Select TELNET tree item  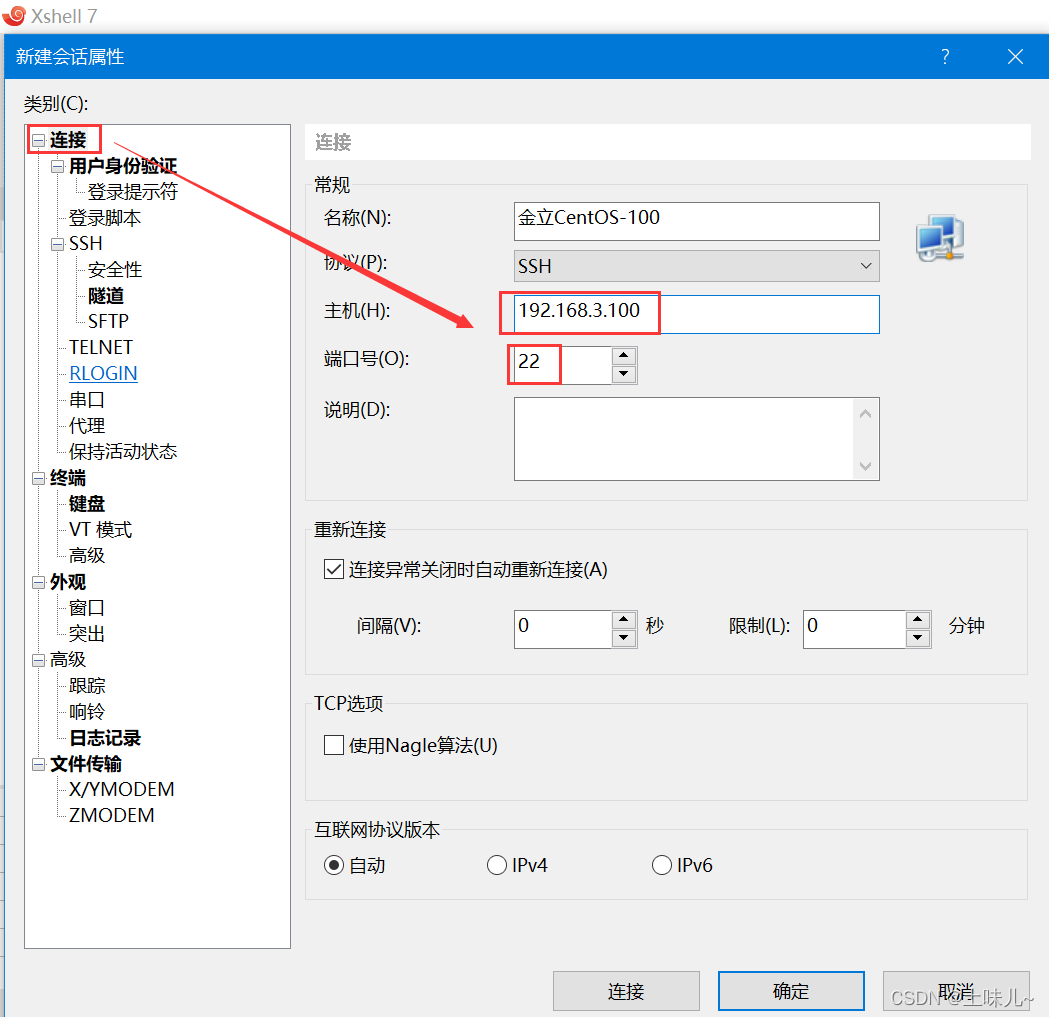click(101, 348)
